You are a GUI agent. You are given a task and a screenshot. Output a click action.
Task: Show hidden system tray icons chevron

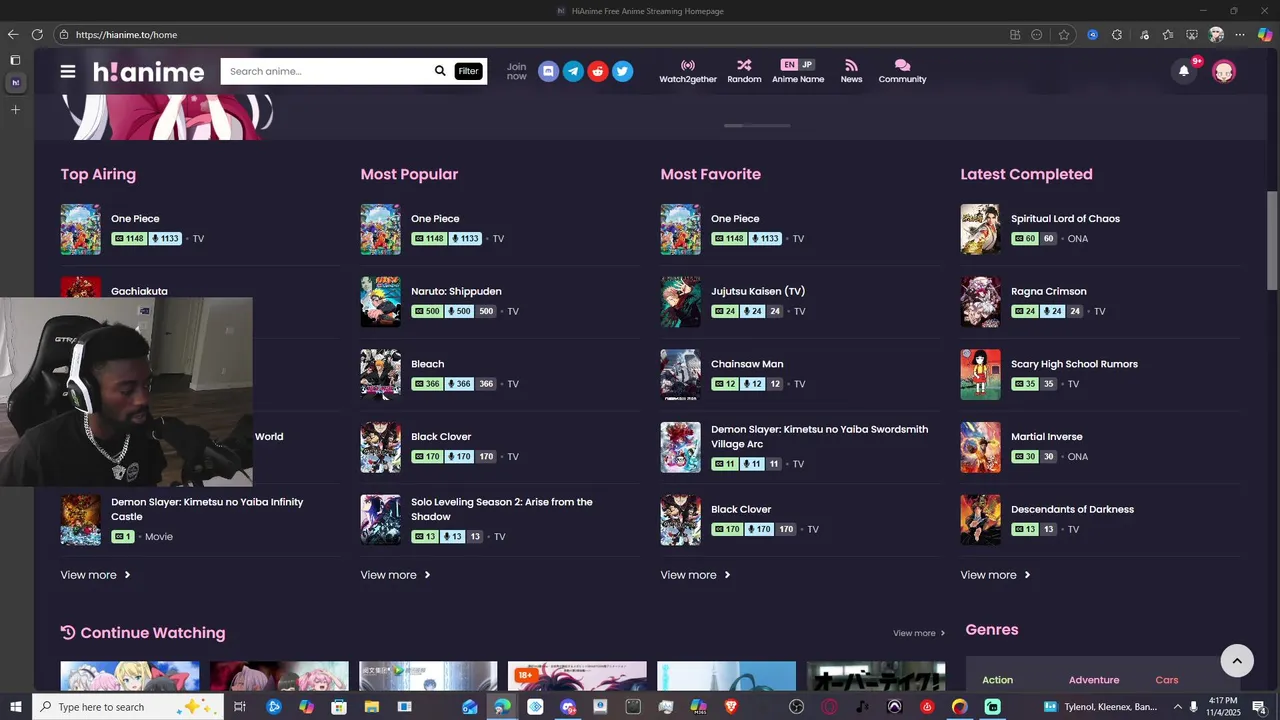(x=1176, y=707)
